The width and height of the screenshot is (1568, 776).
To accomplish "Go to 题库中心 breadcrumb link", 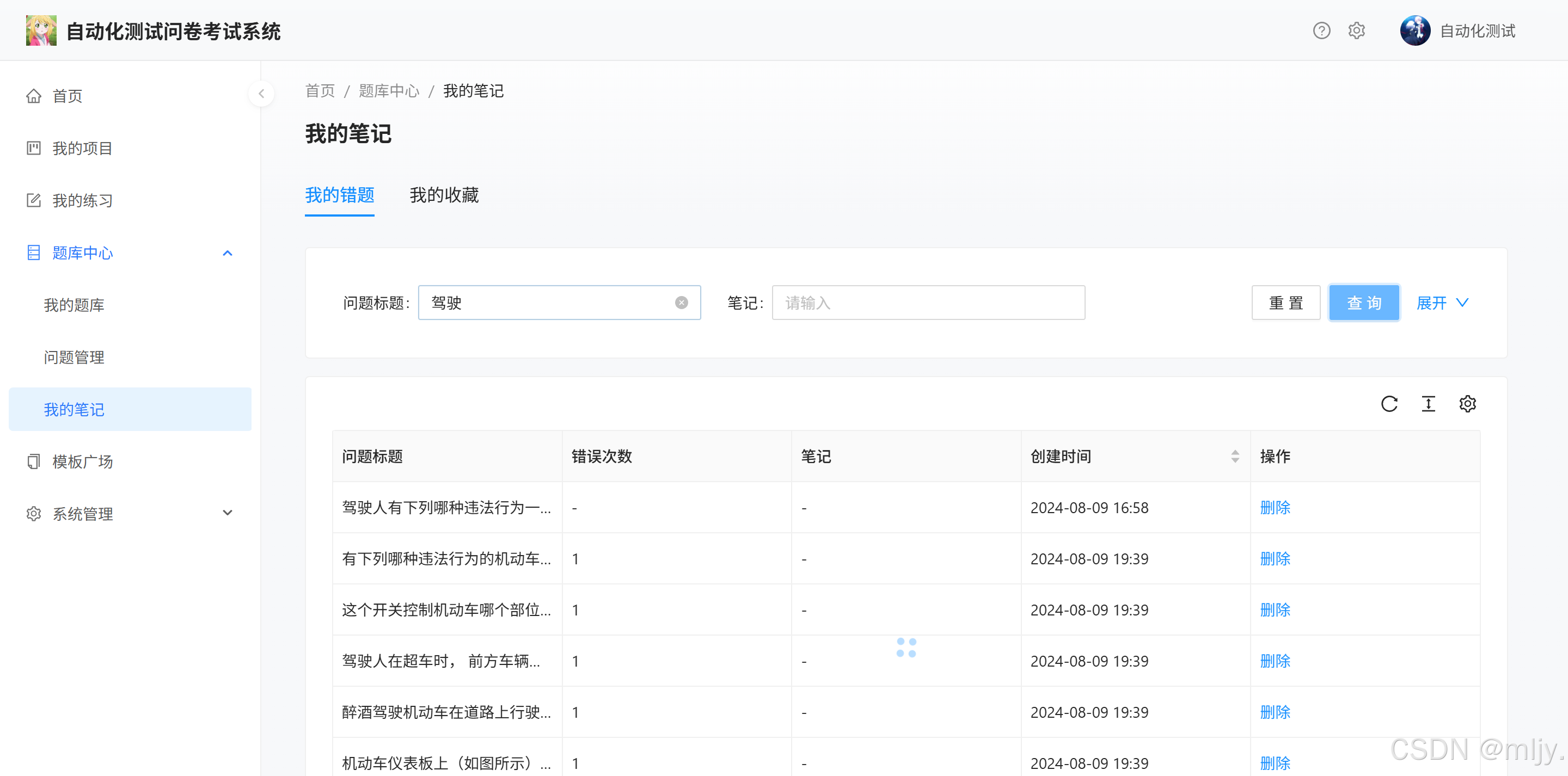I will (388, 91).
